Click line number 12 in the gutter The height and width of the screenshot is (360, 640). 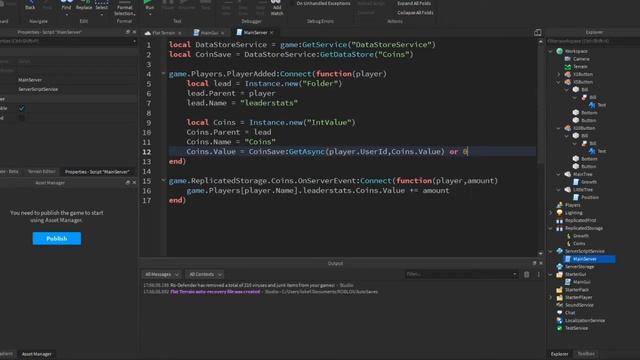pyautogui.click(x=147, y=152)
